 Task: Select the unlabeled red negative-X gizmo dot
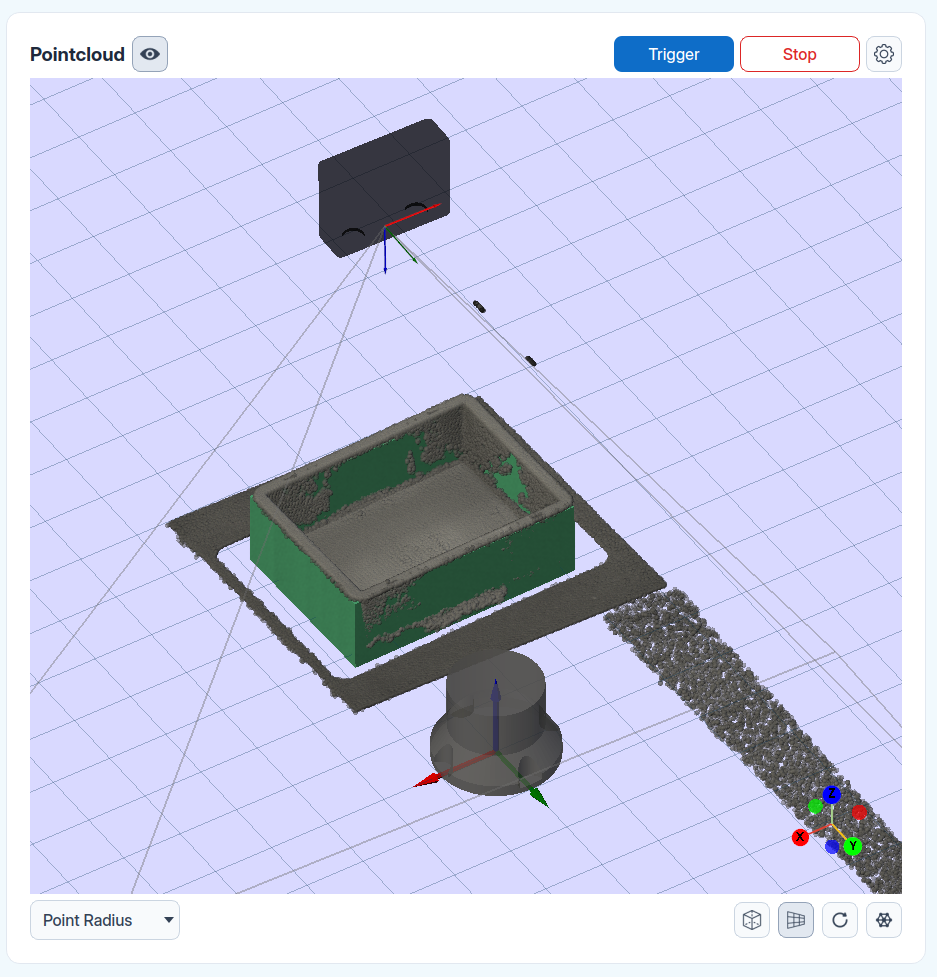coord(859,812)
